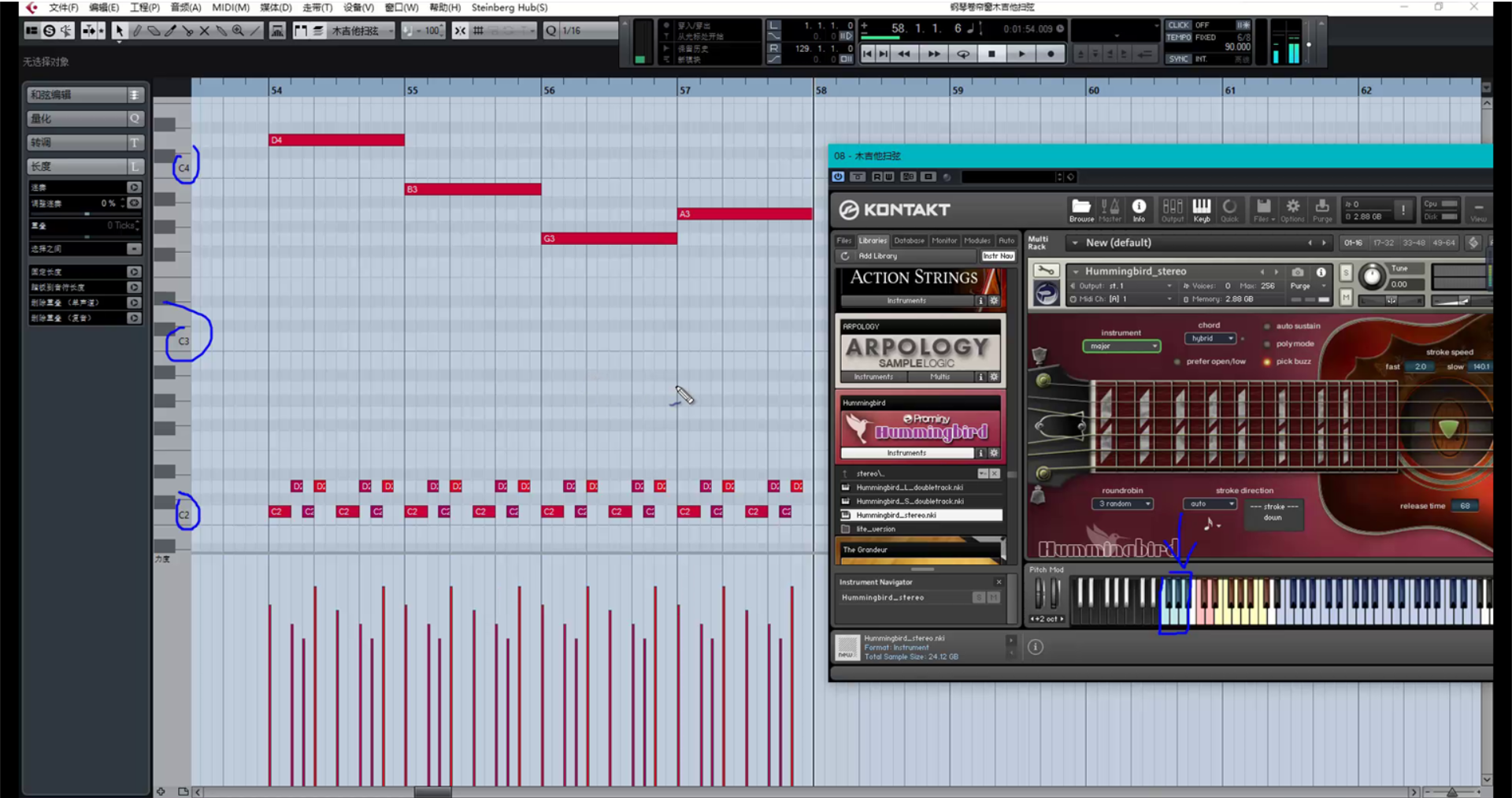
Task: Open the roundrobin 3 random dropdown
Action: coord(1122,504)
